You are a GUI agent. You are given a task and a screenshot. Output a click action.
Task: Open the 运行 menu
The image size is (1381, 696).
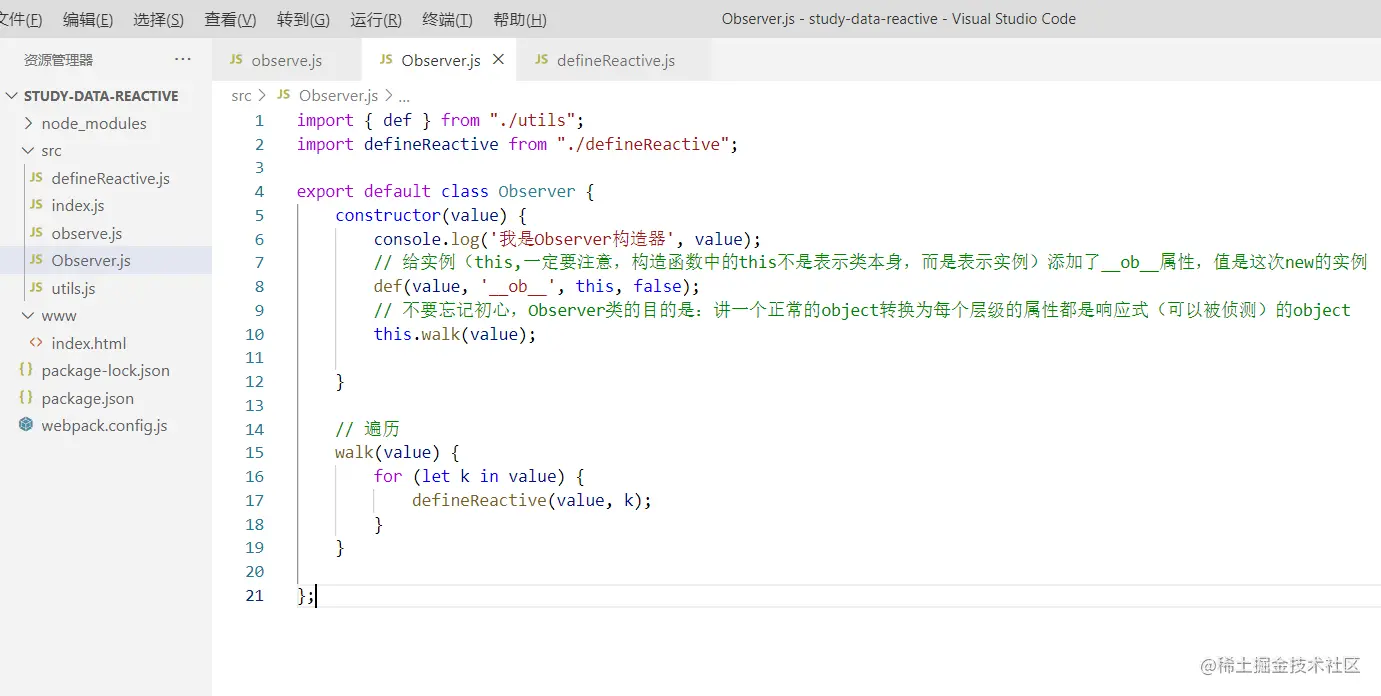pyautogui.click(x=375, y=18)
